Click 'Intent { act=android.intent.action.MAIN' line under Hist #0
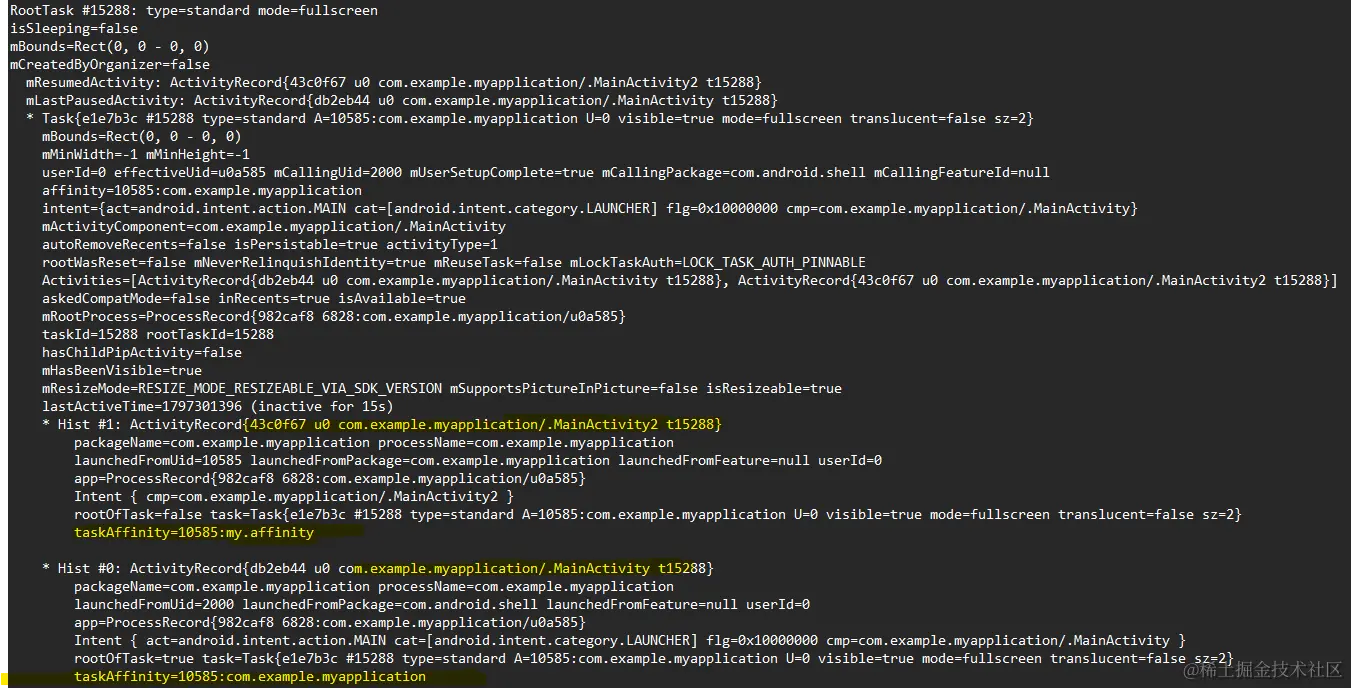Image resolution: width=1351 pixels, height=688 pixels. click(x=630, y=641)
